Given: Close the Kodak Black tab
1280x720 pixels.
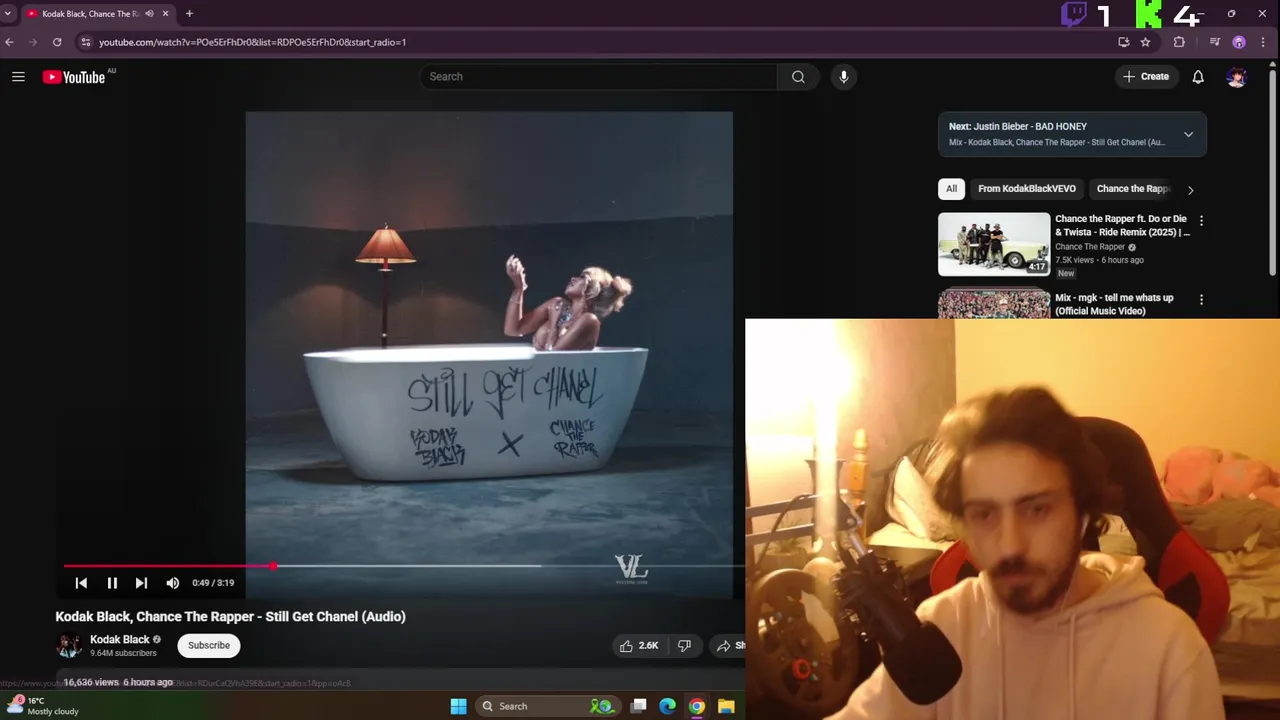Looking at the screenshot, I should coord(166,14).
